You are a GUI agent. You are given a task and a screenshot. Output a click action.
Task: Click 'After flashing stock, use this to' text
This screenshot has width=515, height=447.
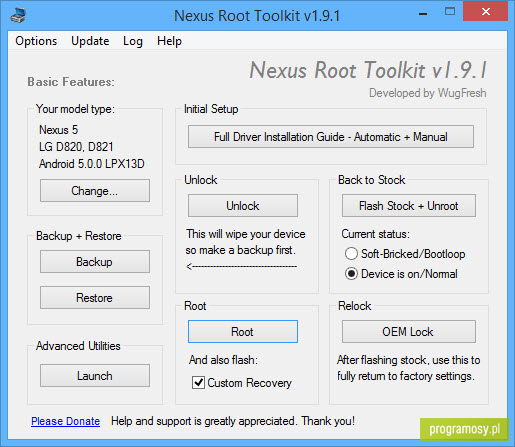(409, 360)
